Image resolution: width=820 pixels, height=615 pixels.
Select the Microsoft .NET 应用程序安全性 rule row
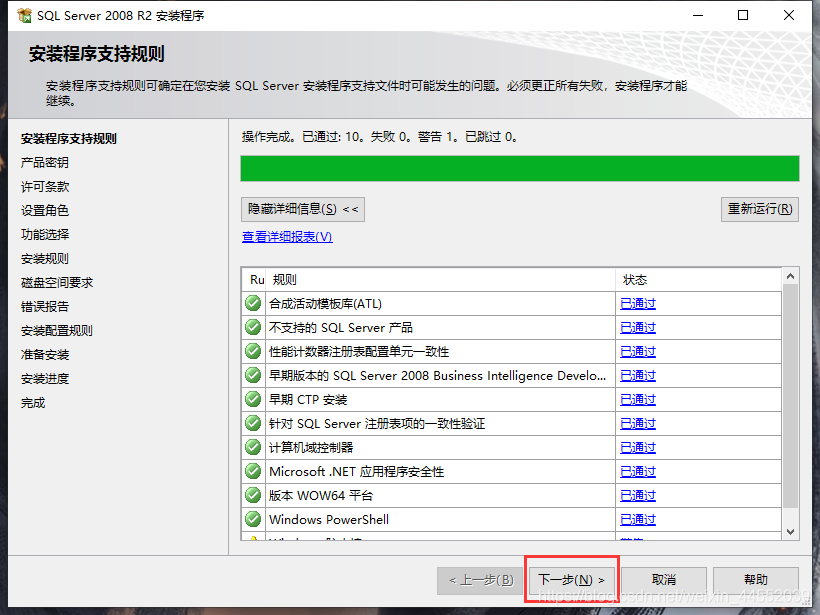click(x=511, y=472)
